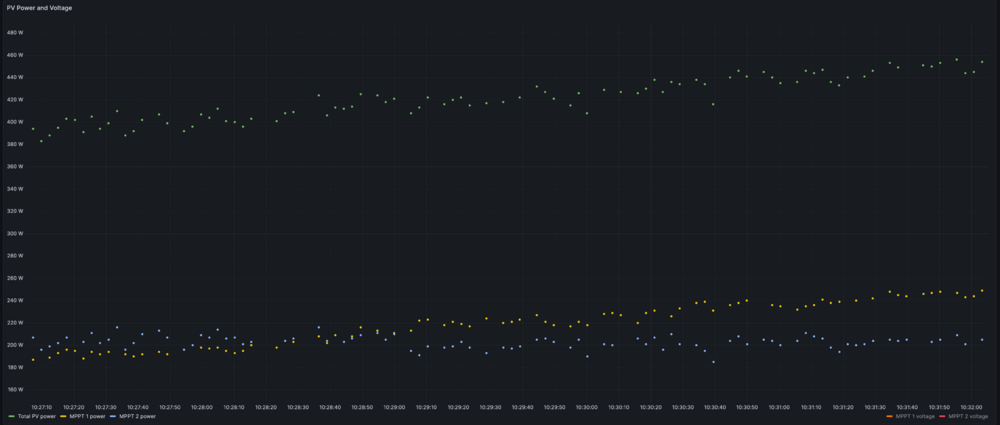Select the 10:31:00 tick on time axis
This screenshot has height=425, width=1000.
pyautogui.click(x=779, y=407)
